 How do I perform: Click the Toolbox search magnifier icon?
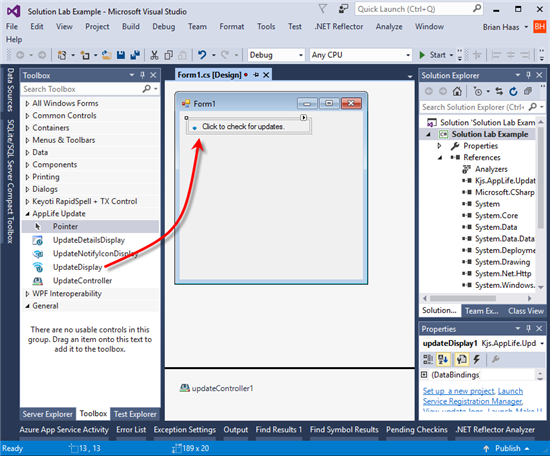point(147,89)
